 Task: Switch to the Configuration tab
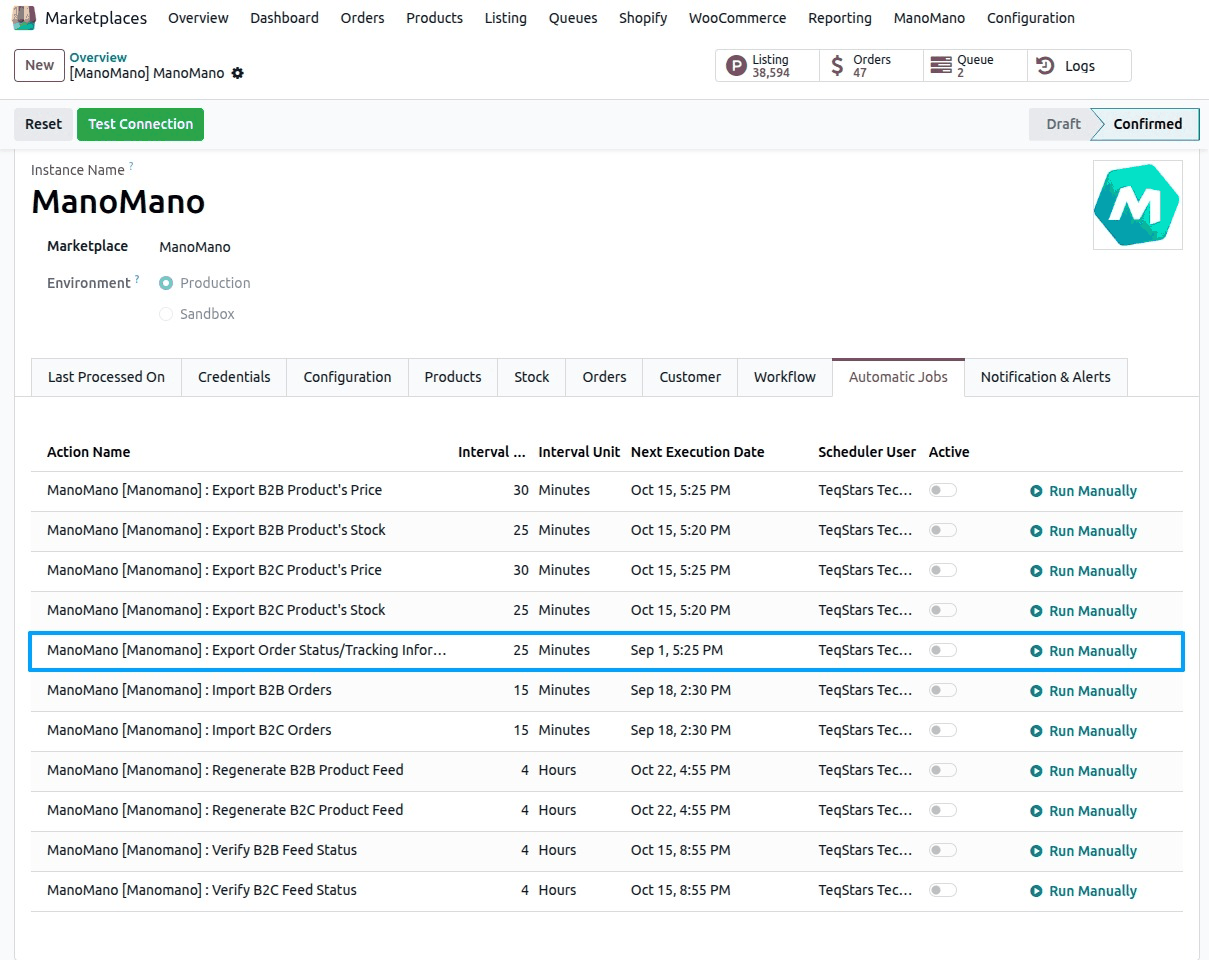coord(347,377)
